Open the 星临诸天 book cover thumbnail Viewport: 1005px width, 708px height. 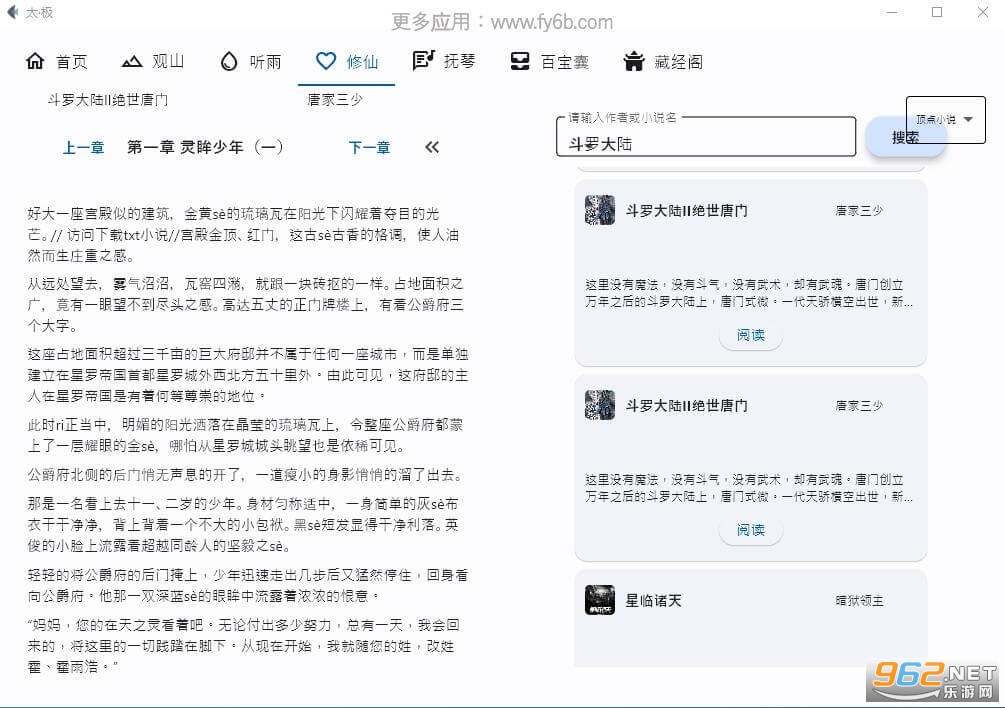(x=600, y=600)
